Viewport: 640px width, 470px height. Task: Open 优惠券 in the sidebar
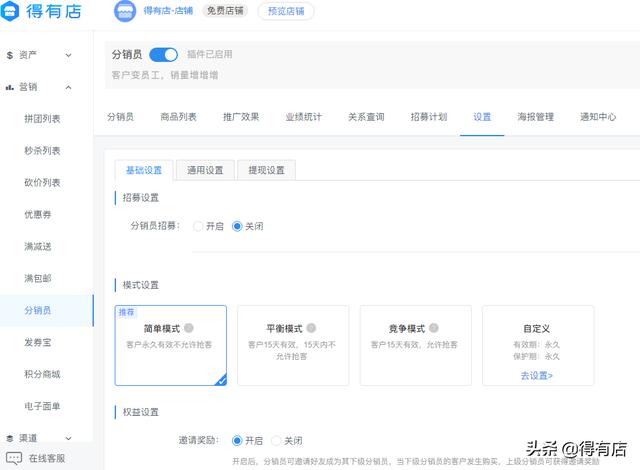(38, 214)
